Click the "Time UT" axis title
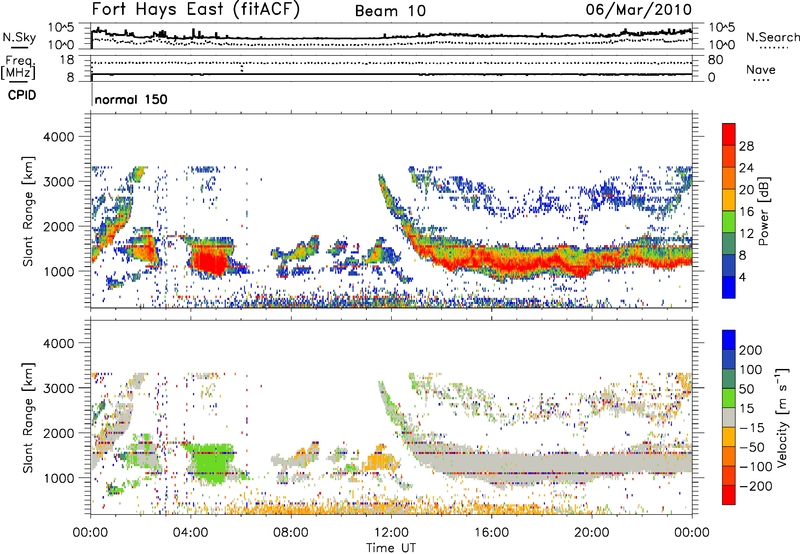The image size is (800, 554). click(391, 548)
